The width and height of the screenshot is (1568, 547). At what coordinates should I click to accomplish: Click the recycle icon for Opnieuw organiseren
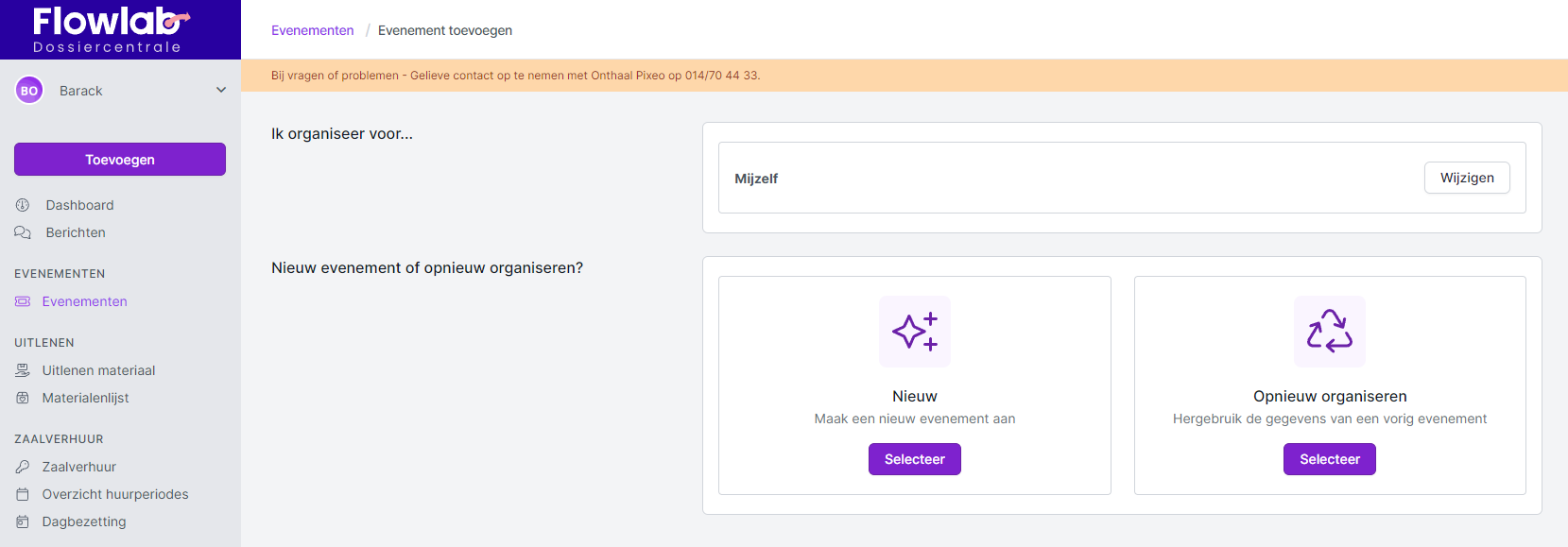click(1329, 332)
